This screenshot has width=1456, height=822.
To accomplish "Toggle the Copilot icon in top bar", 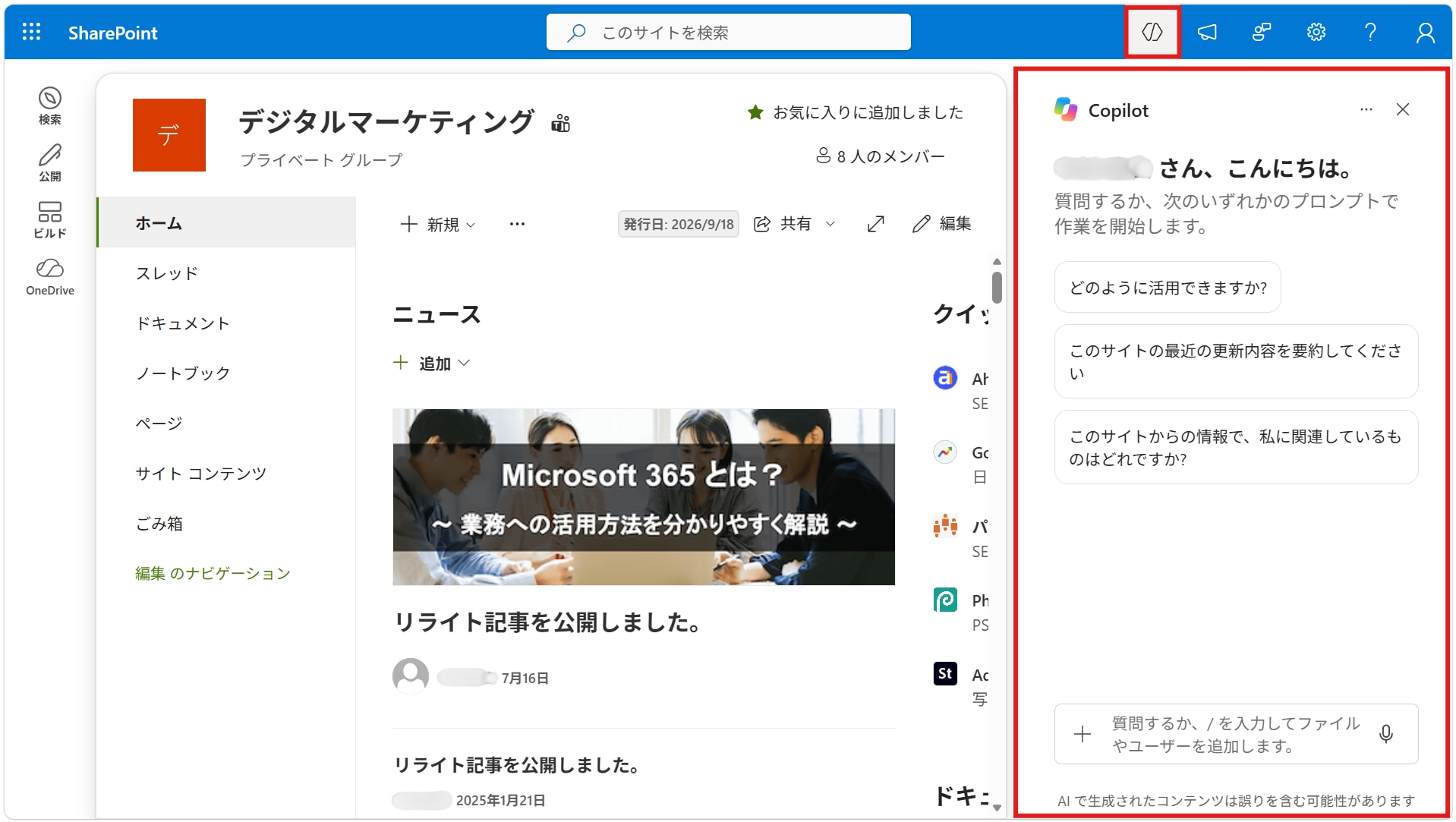I will tap(1152, 32).
